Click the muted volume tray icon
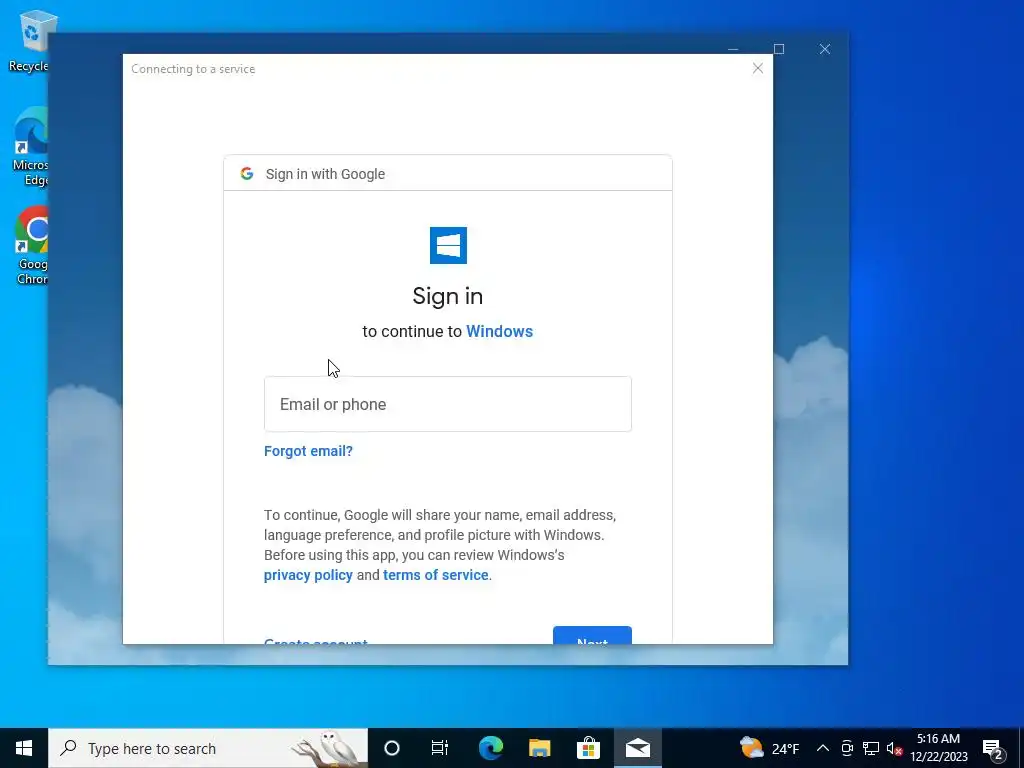The width and height of the screenshot is (1024, 768). (894, 748)
